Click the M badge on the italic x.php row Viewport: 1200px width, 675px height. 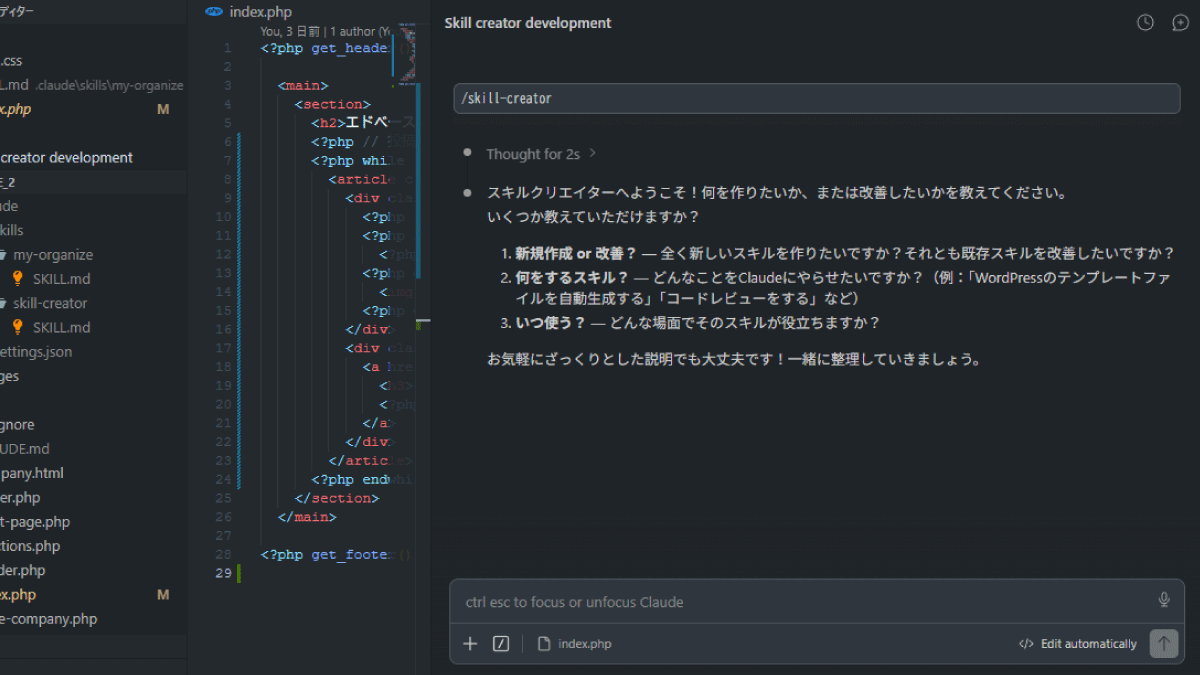point(163,109)
